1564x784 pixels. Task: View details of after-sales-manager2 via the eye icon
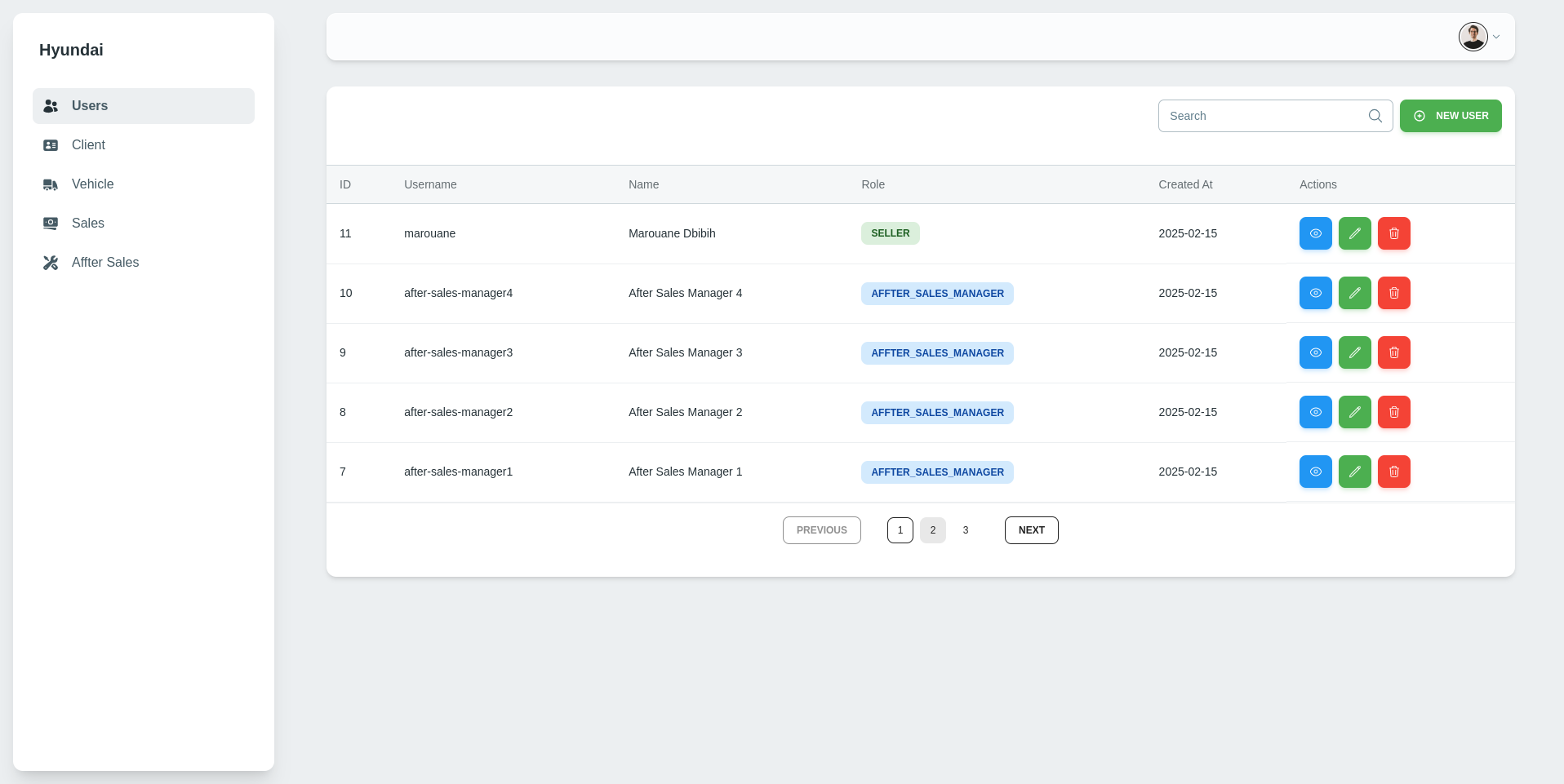pos(1315,412)
